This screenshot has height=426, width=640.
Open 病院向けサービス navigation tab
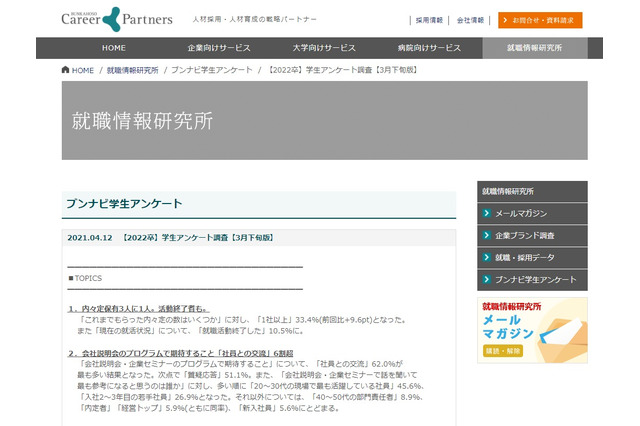pos(429,48)
